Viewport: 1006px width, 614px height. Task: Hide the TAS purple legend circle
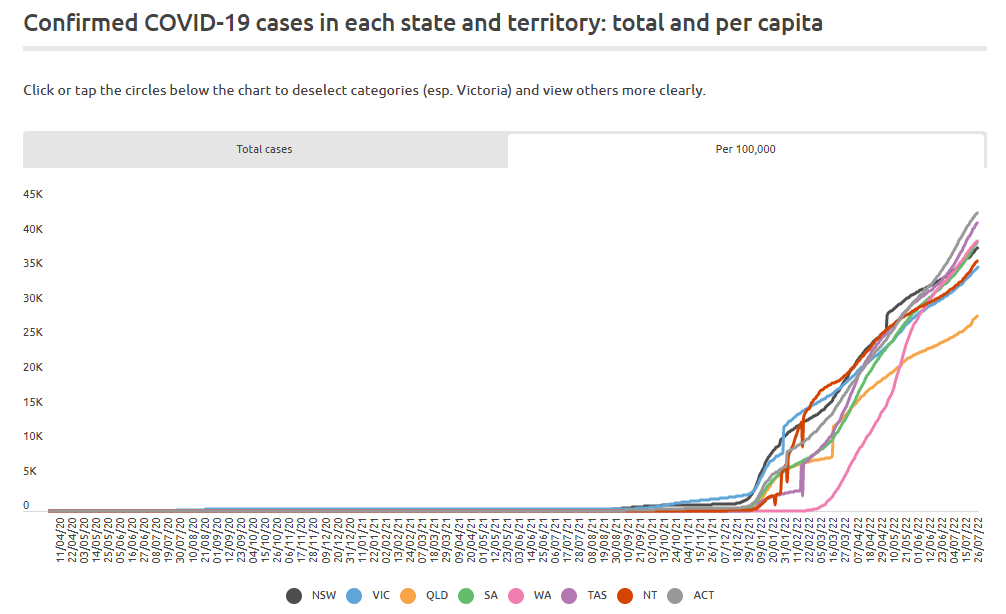click(x=569, y=596)
